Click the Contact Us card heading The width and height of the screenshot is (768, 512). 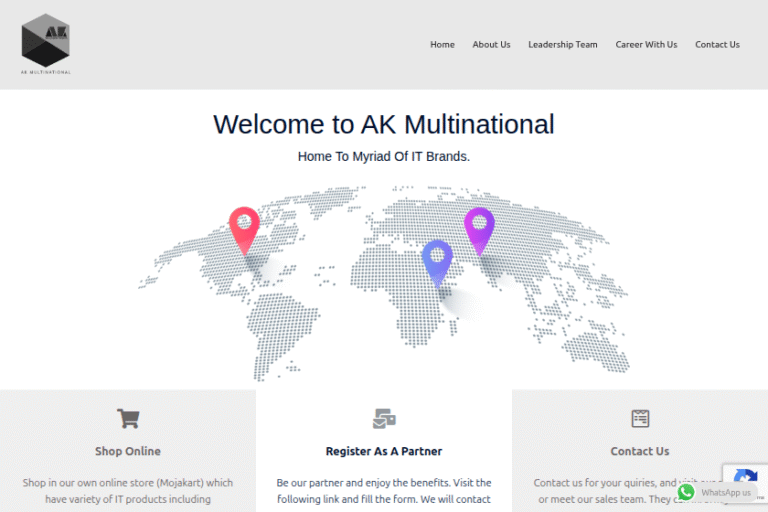[x=640, y=451]
